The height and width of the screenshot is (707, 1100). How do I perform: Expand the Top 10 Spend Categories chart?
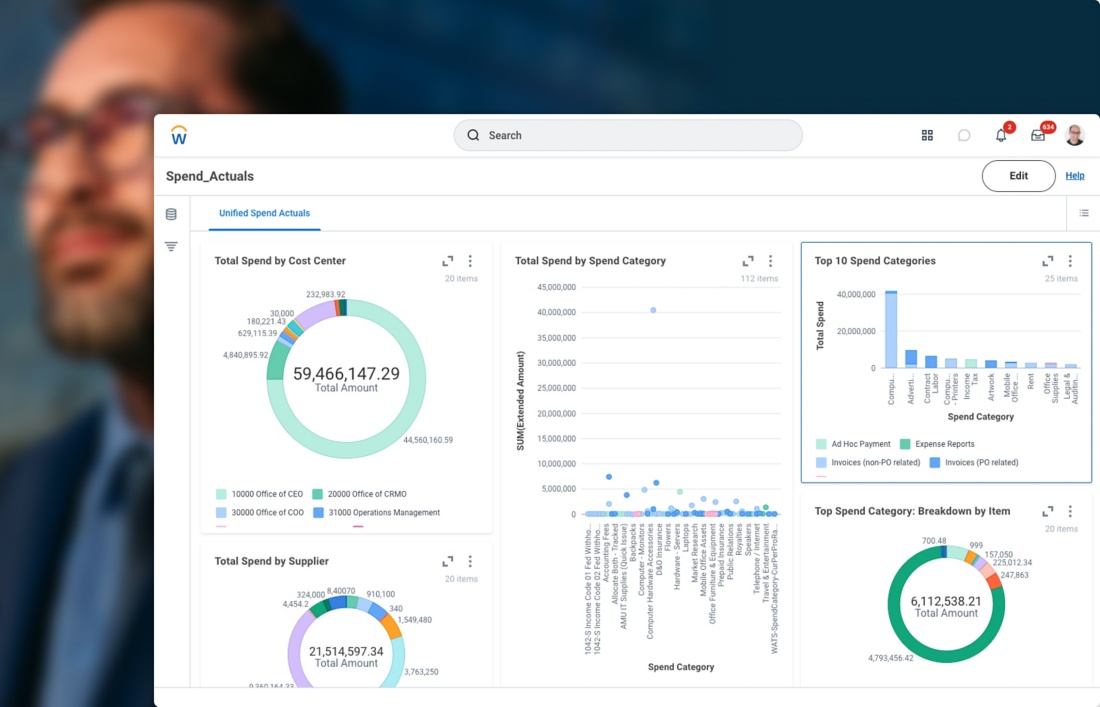1048,261
